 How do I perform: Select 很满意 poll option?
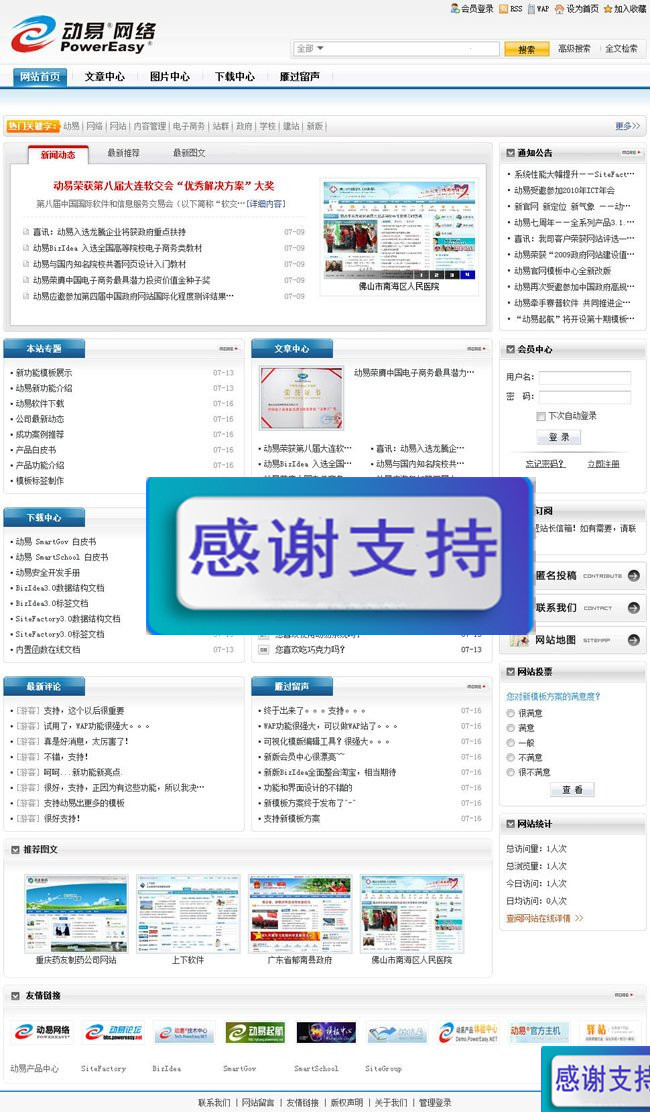click(x=510, y=713)
